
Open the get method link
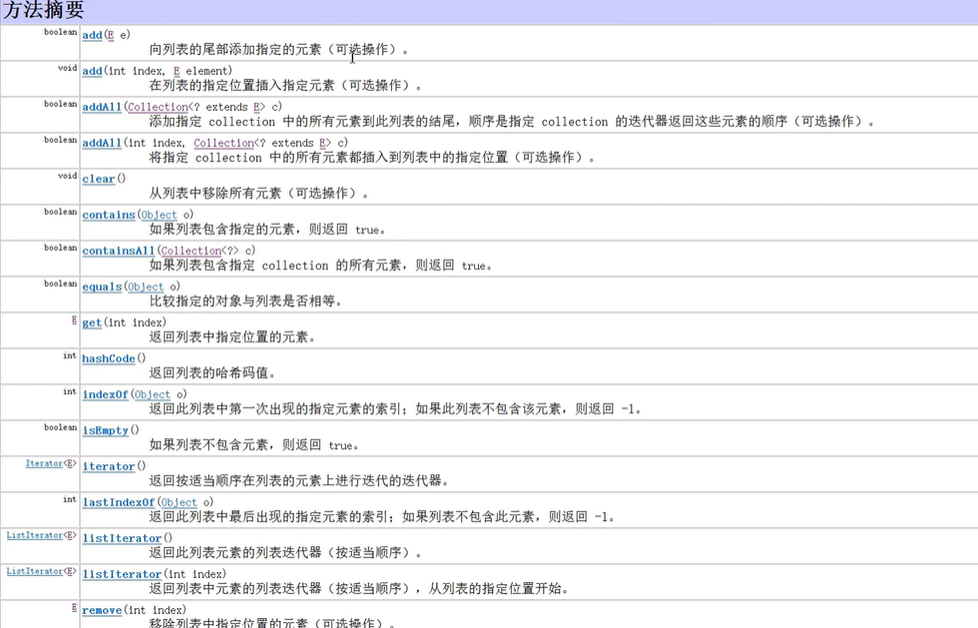click(92, 322)
